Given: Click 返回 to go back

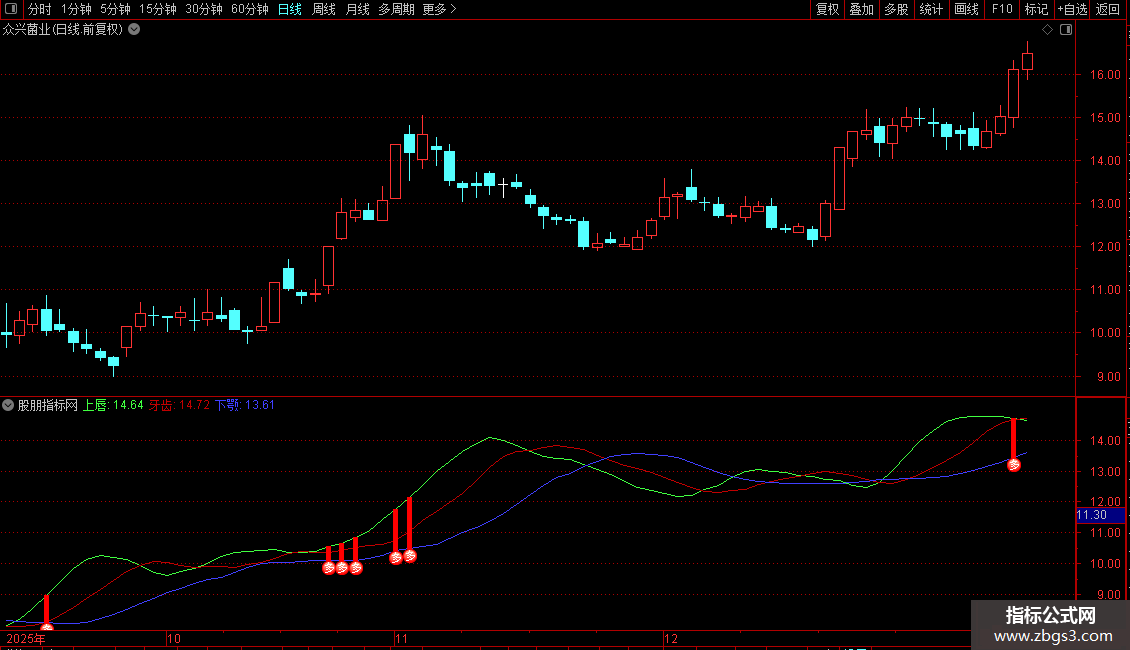Looking at the screenshot, I should 1108,9.
